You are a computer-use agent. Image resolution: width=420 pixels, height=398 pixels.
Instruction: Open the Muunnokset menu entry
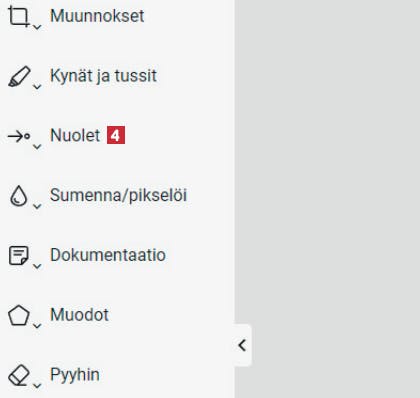[x=97, y=16]
